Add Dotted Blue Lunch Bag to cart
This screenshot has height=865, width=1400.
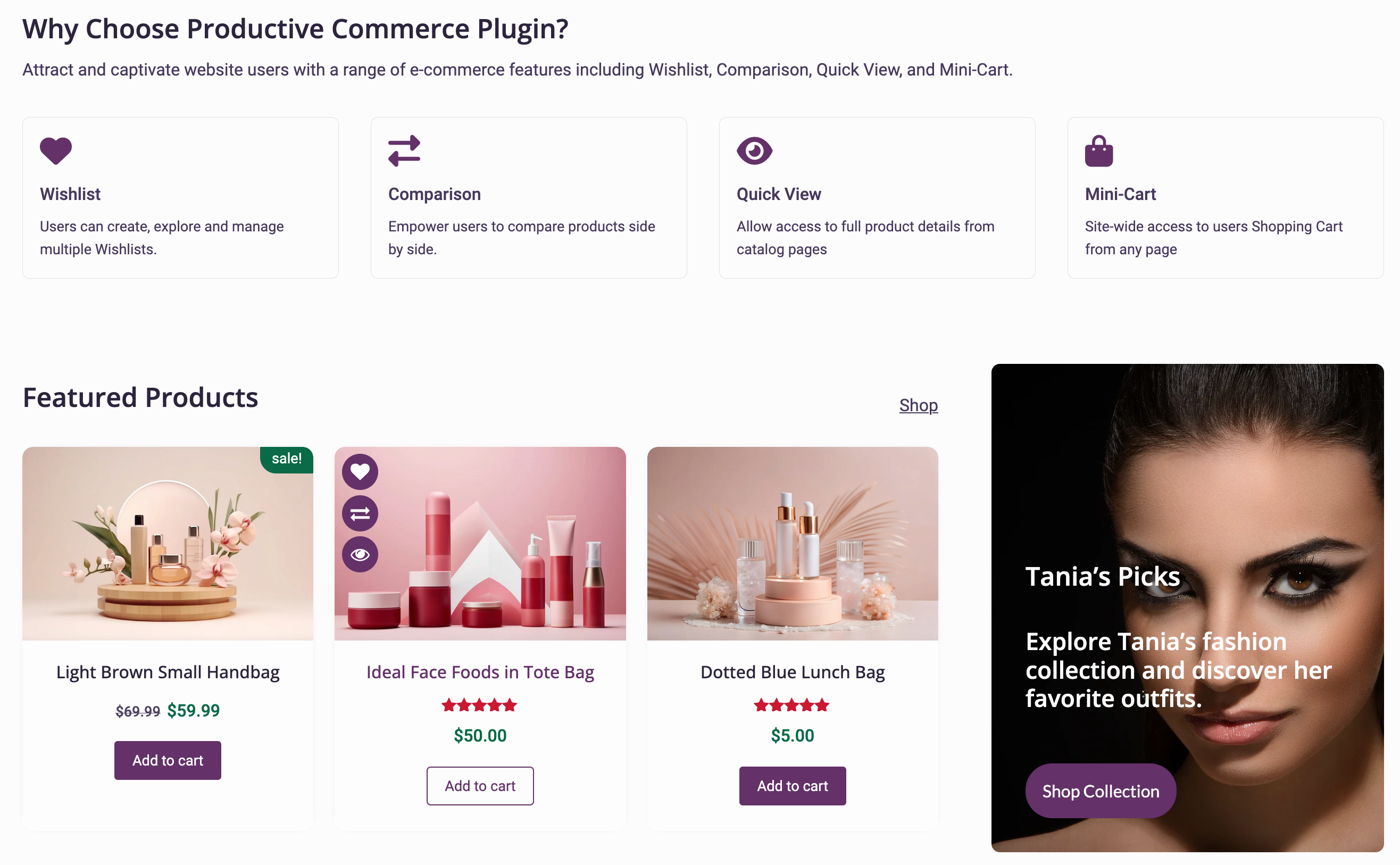point(792,786)
